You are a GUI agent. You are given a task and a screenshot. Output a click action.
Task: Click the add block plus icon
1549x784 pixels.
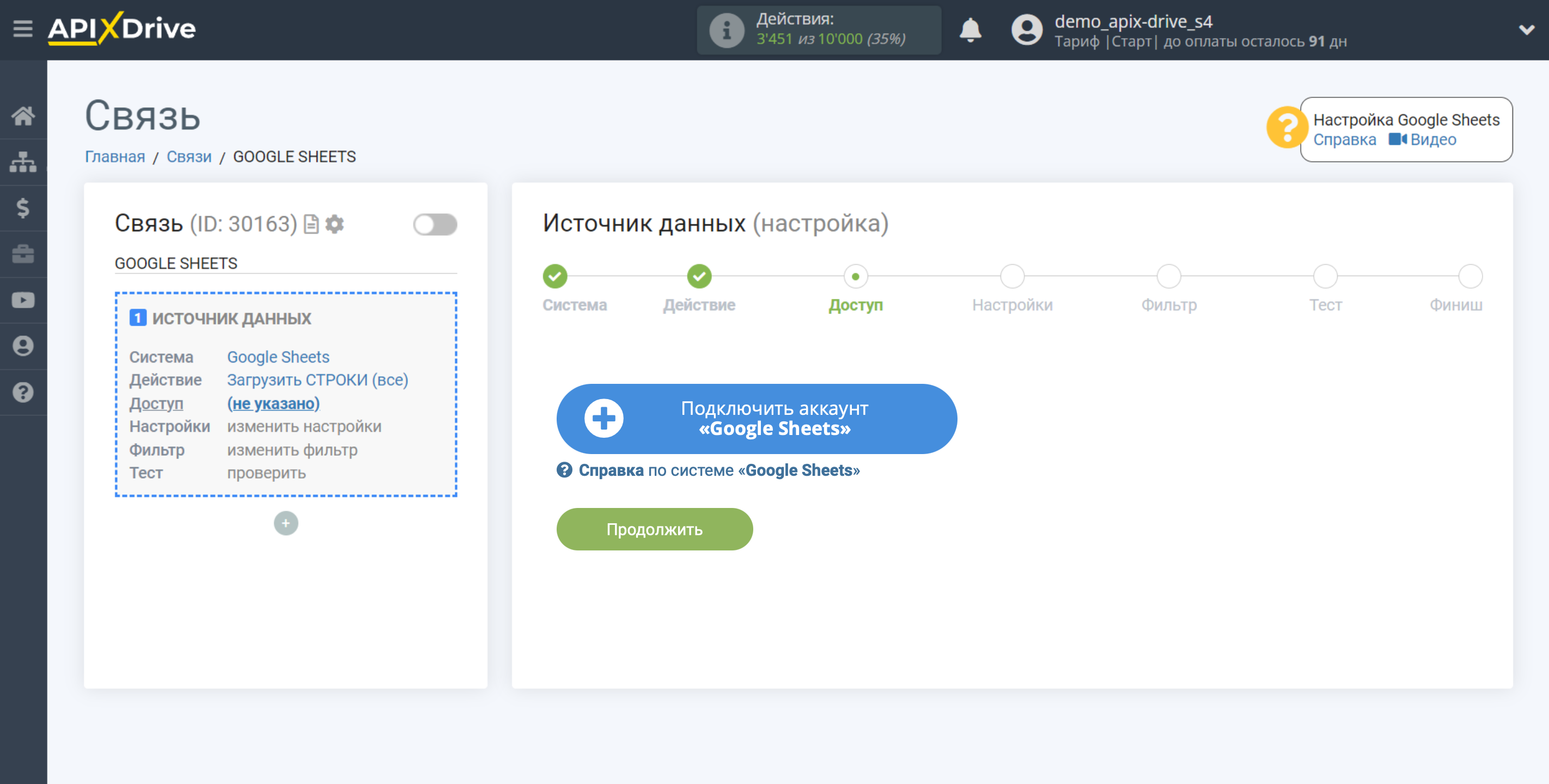[x=285, y=523]
